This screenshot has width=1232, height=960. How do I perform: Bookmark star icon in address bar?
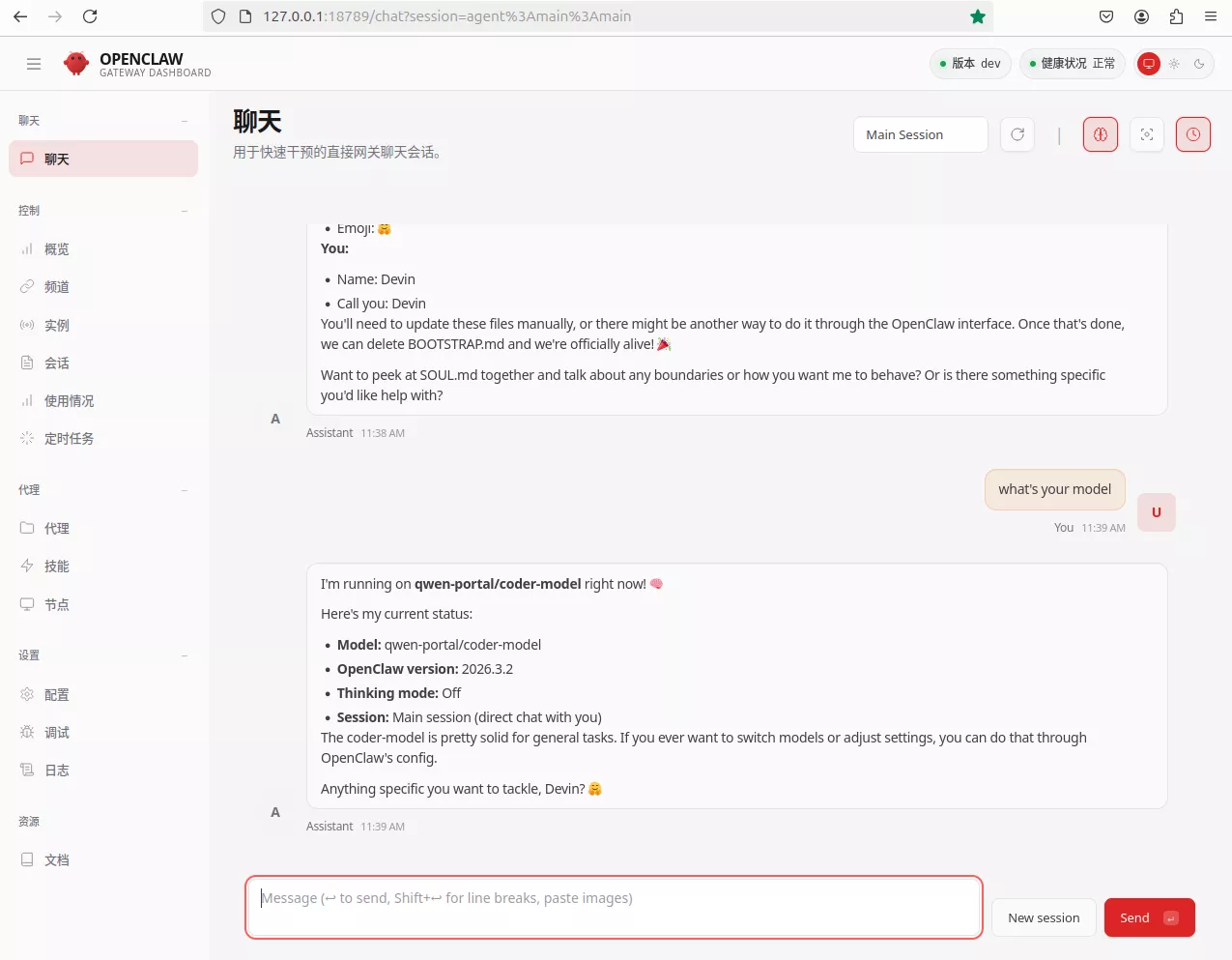(x=978, y=16)
